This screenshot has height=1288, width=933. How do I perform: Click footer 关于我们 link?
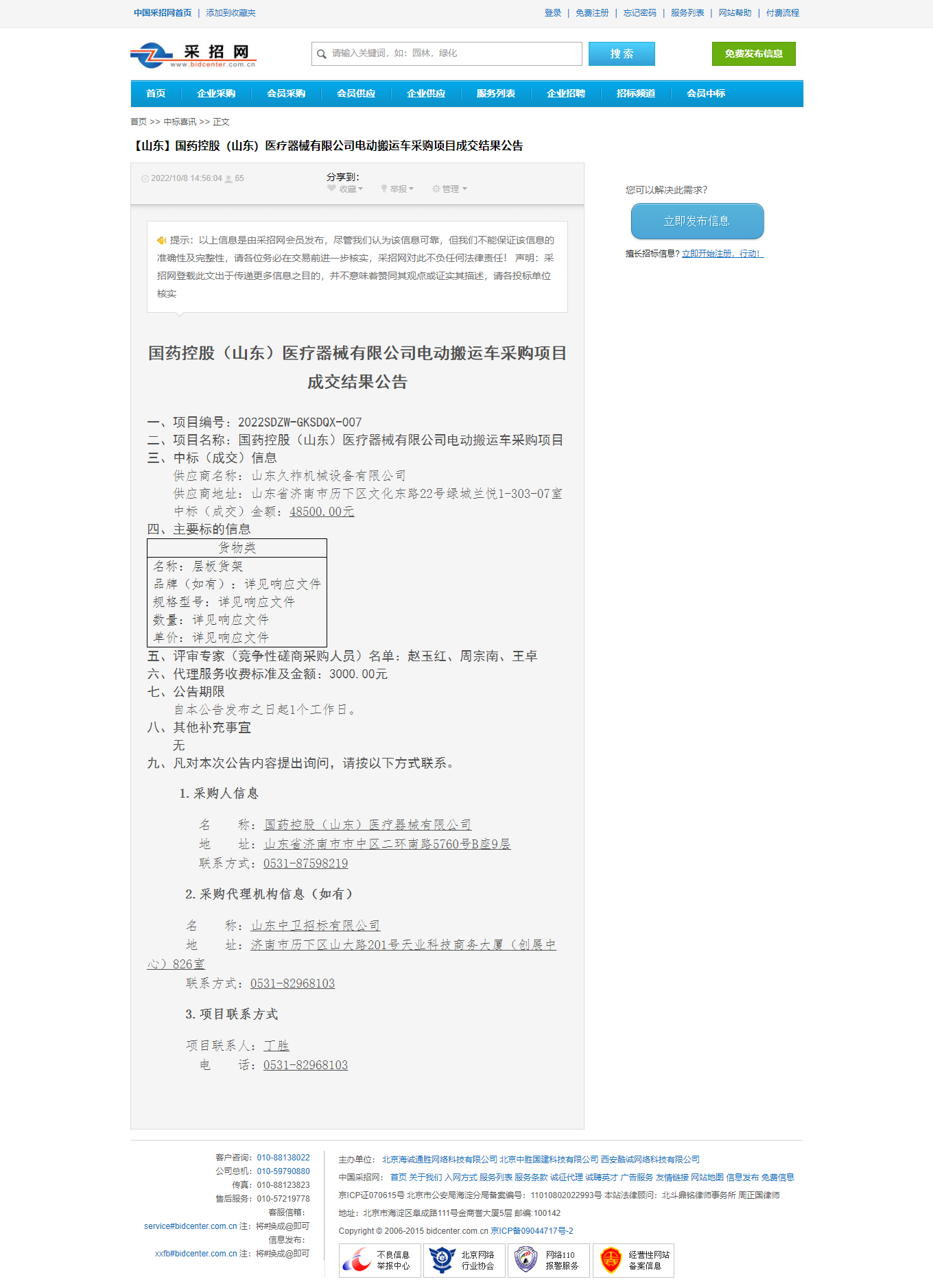coord(425,1178)
